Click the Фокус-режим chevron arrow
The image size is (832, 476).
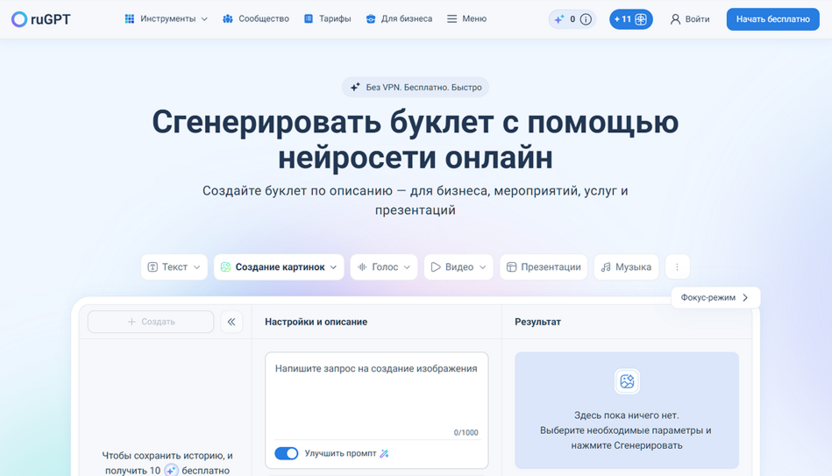coord(745,298)
